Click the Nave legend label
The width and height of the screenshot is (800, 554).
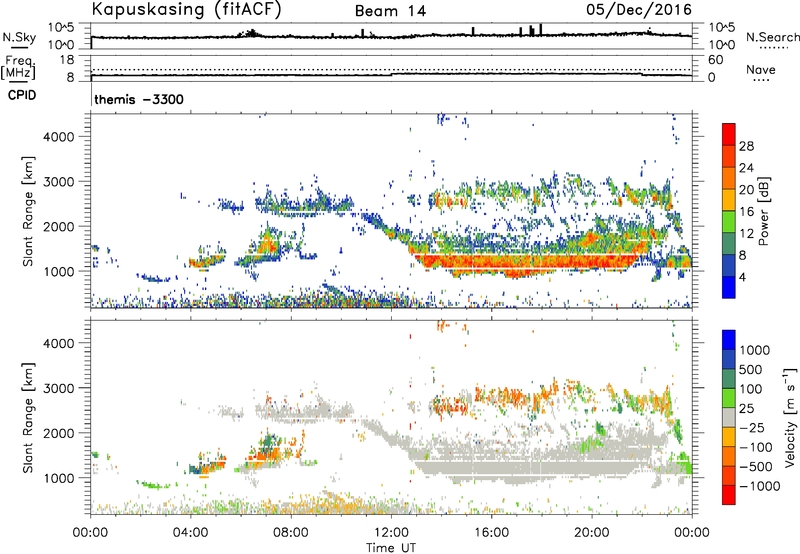click(x=760, y=70)
